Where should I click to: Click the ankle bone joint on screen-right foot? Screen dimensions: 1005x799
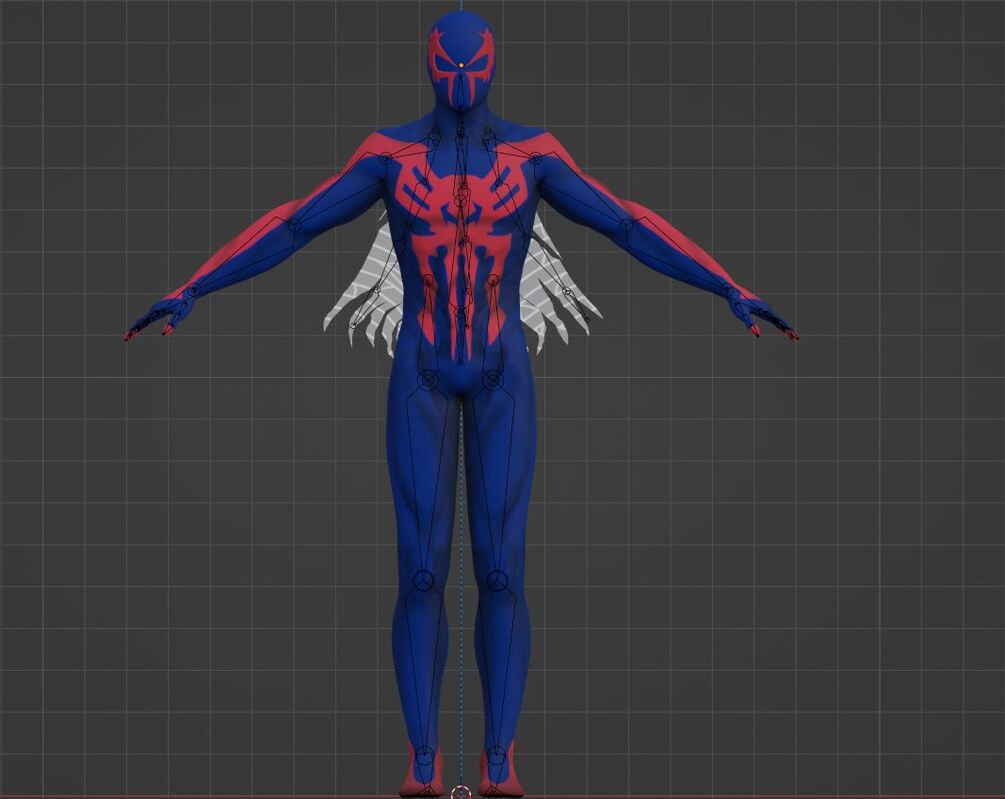click(495, 757)
